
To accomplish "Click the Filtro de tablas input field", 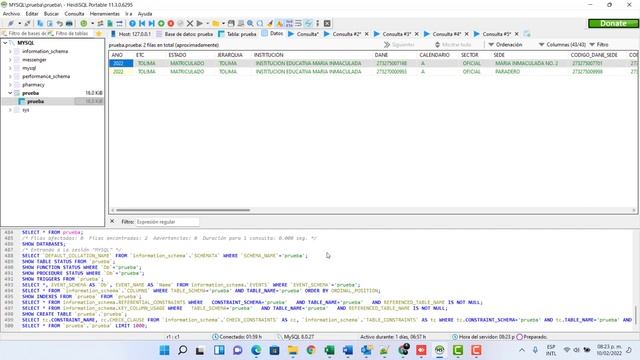I will (72, 33).
